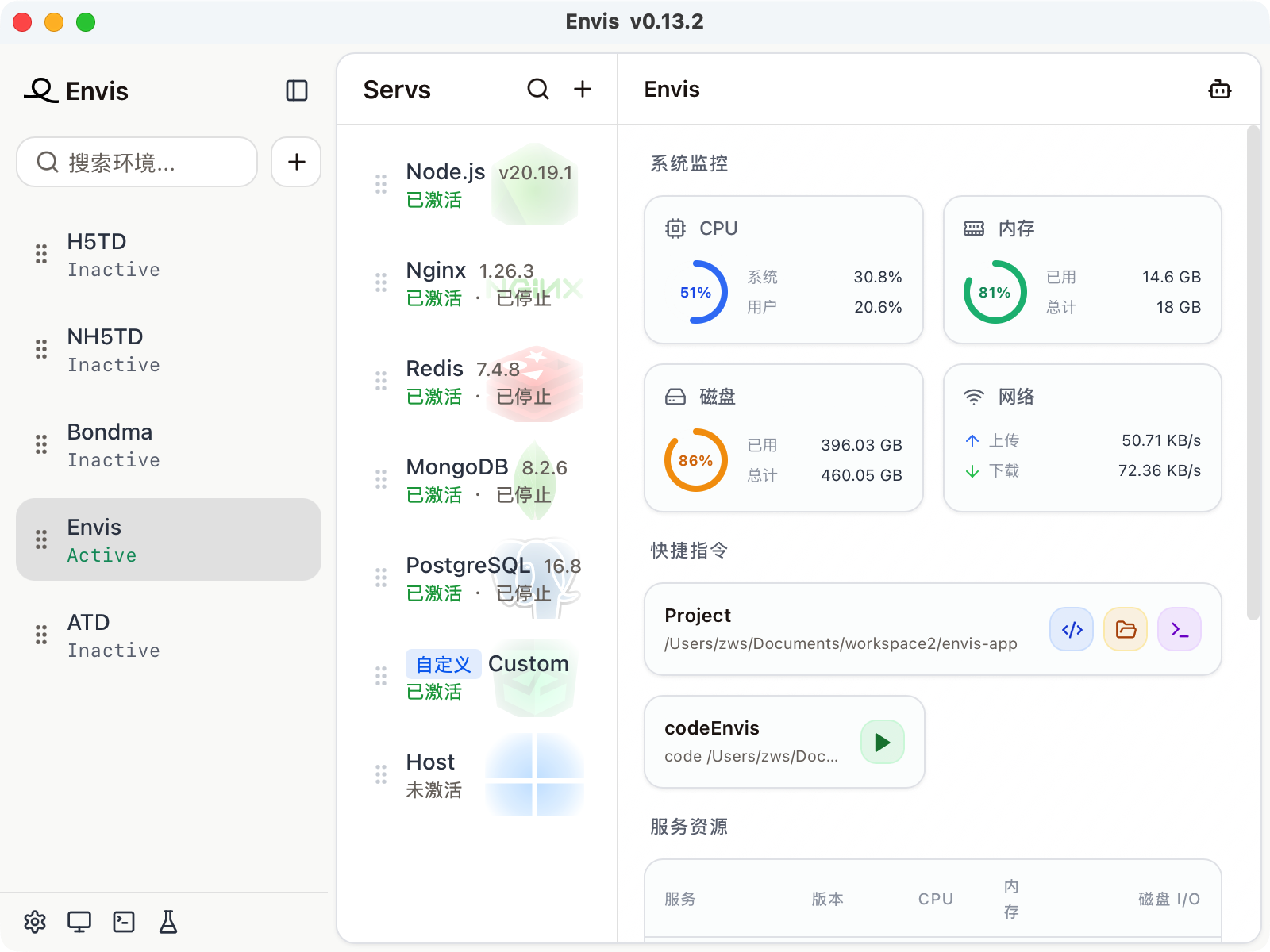
Task: Click the vertical scrollbar in Envis panel
Action: coord(1253,373)
